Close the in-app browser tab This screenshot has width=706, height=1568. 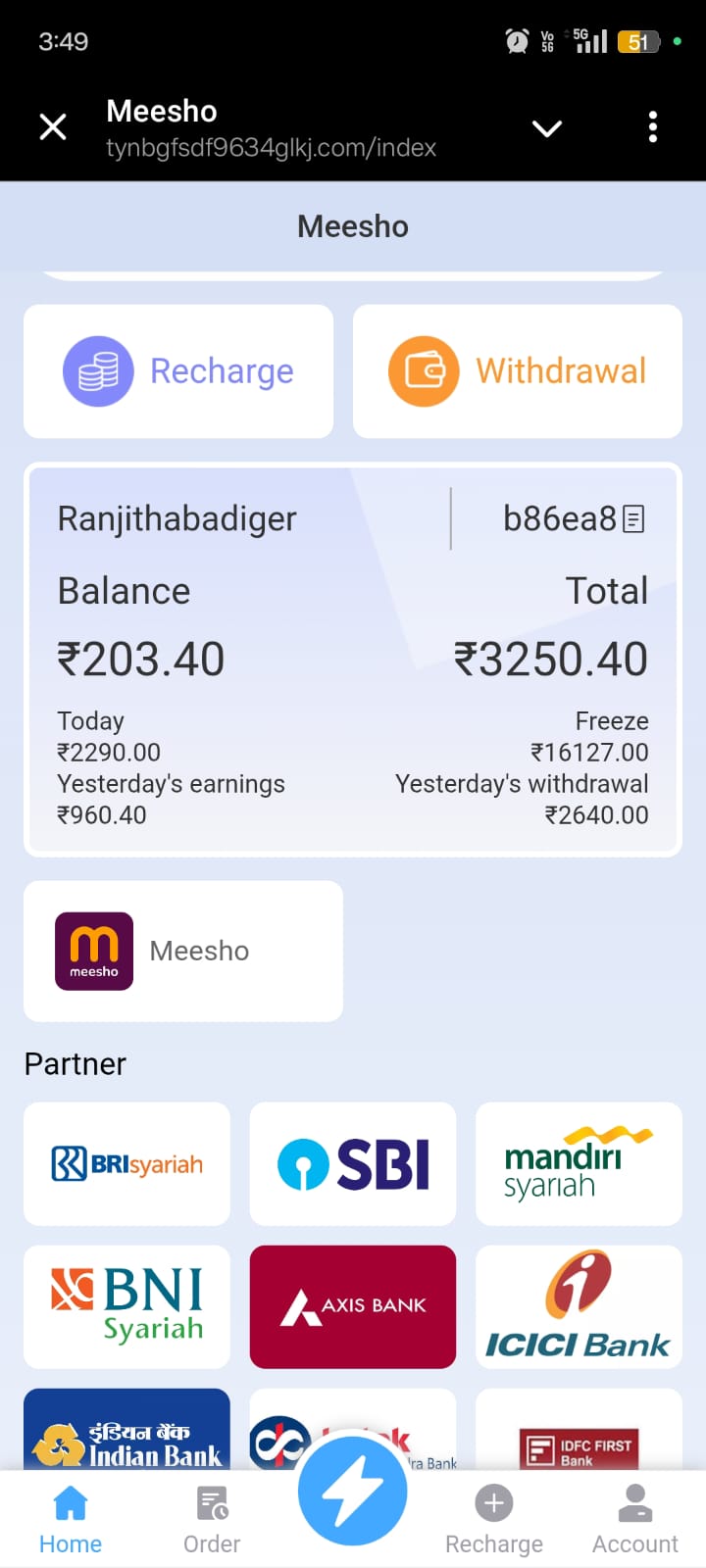(x=53, y=127)
